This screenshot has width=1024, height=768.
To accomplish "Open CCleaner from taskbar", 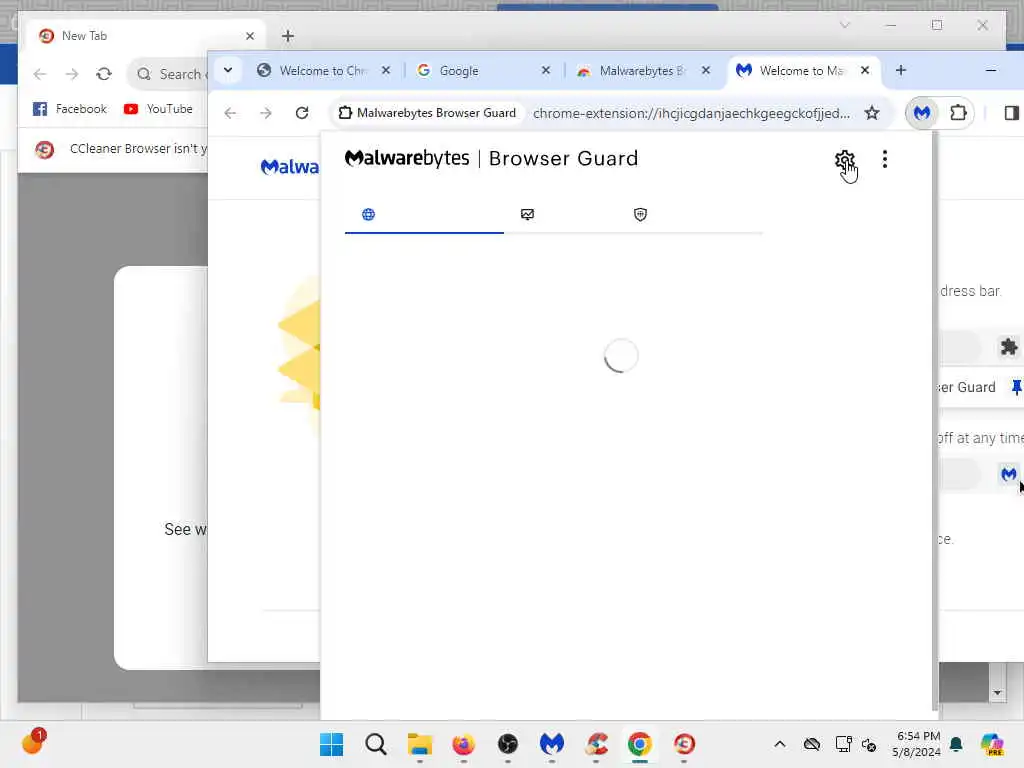I will [x=596, y=744].
